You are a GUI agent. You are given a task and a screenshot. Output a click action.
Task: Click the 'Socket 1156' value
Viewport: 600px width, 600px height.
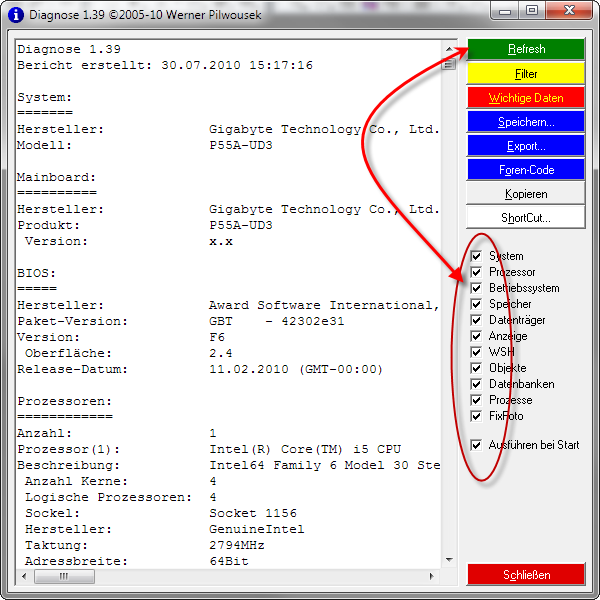(253, 513)
